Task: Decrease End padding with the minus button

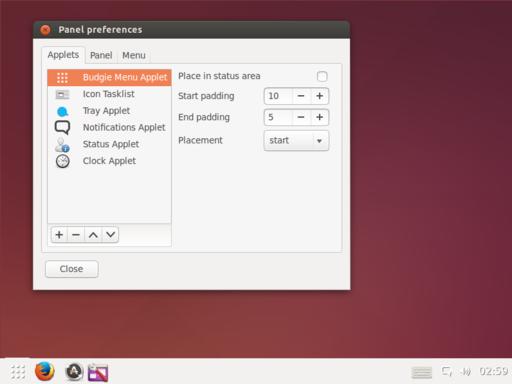Action: coord(301,117)
